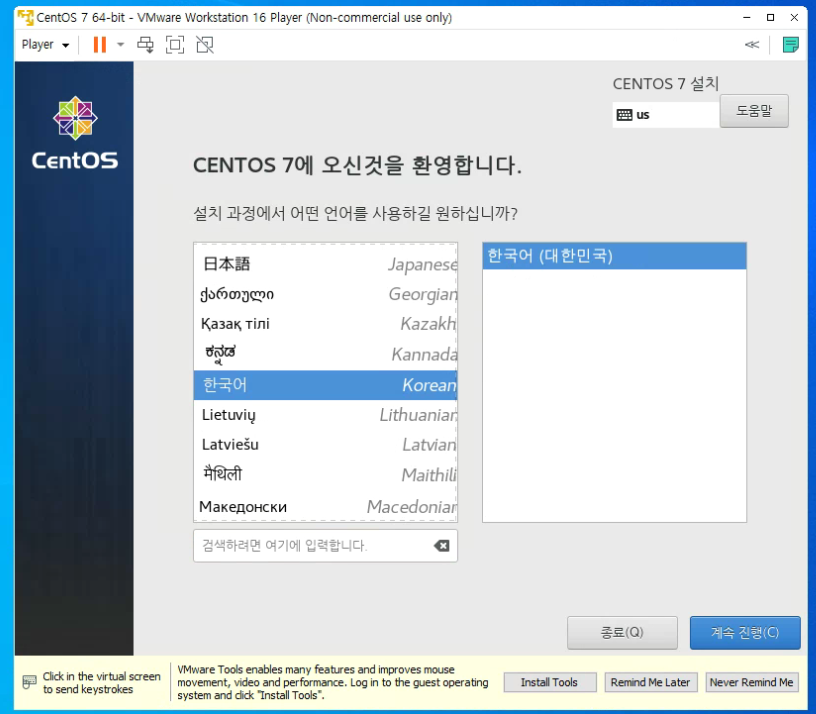Click the CentOS logo in sidebar
Screen dimensions: 816x714
(75, 133)
